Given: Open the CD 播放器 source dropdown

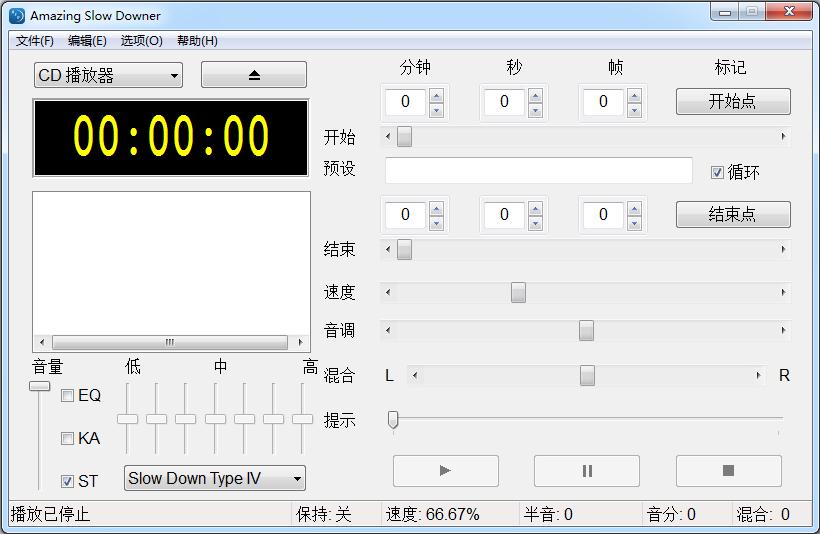Looking at the screenshot, I should click(108, 75).
